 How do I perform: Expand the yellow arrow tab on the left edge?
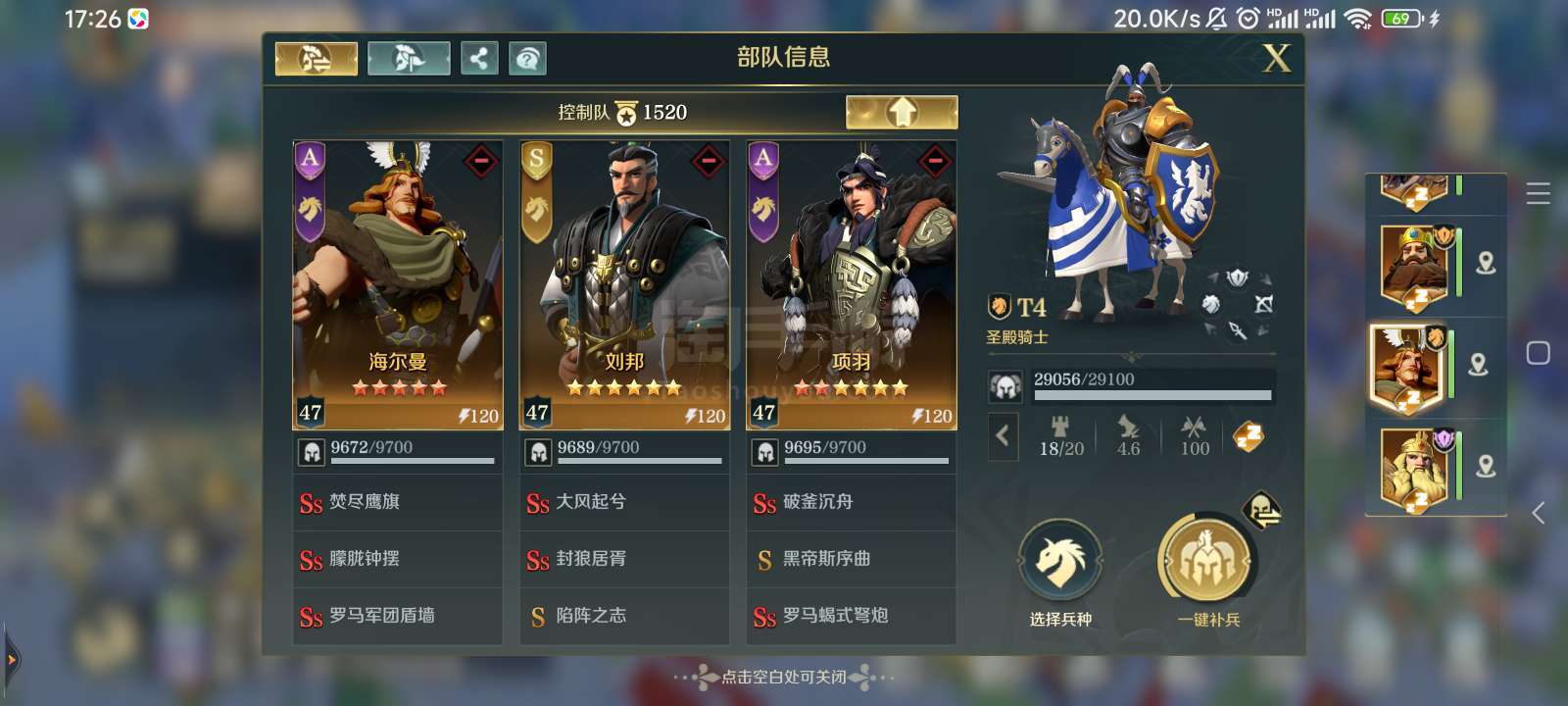pos(10,660)
